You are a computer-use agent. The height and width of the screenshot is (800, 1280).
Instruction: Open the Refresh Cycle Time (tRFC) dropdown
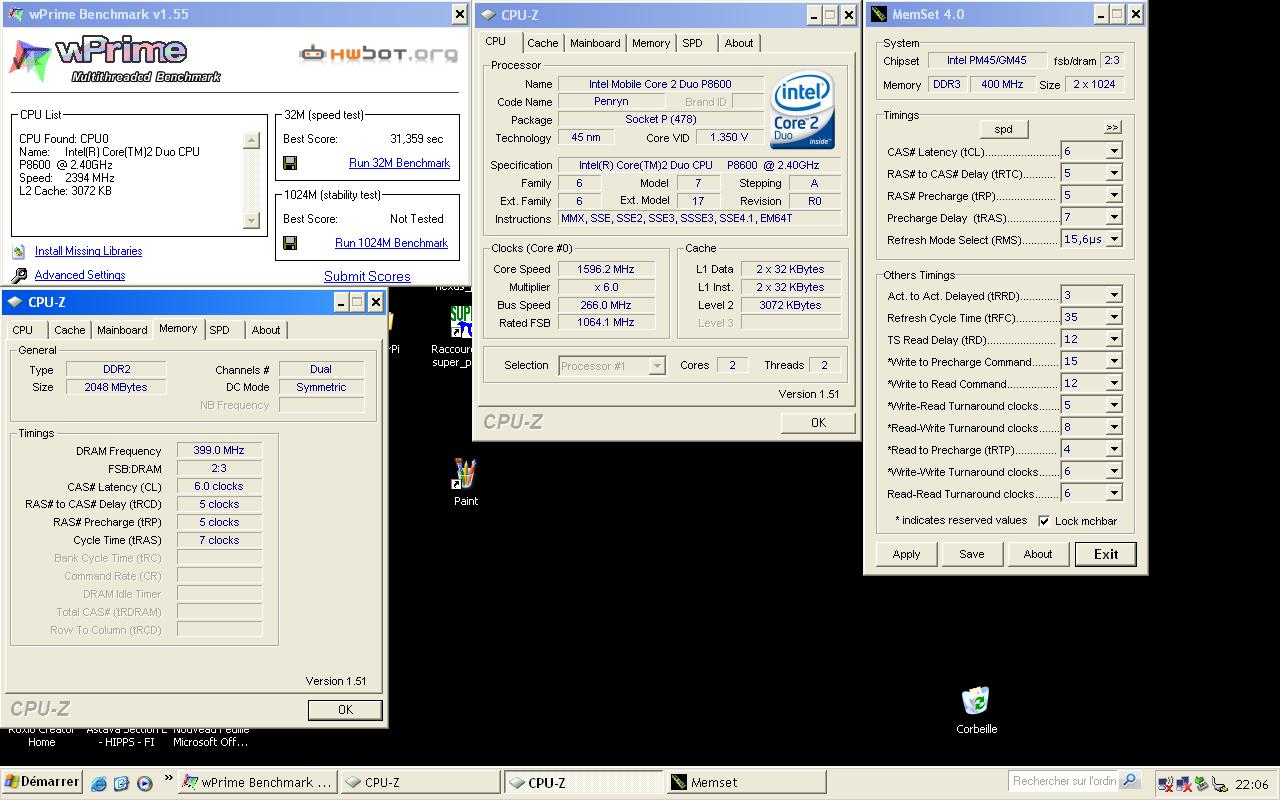1113,317
